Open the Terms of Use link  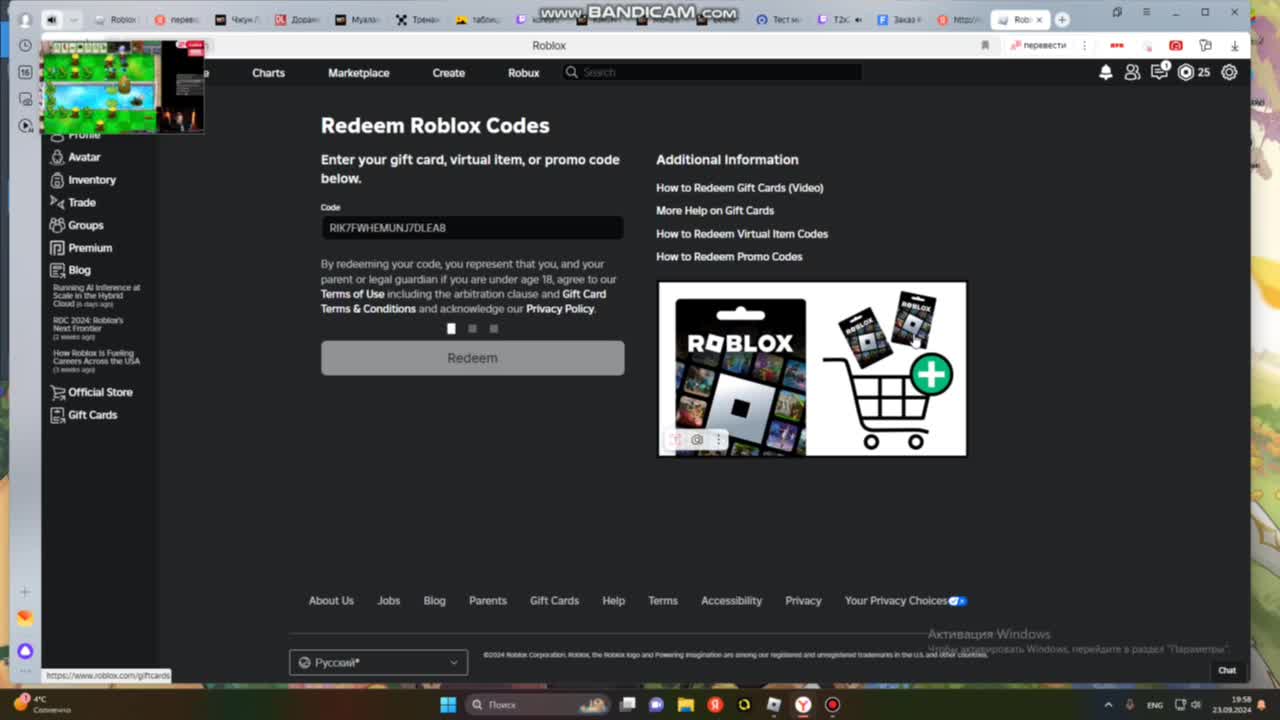tap(352, 294)
